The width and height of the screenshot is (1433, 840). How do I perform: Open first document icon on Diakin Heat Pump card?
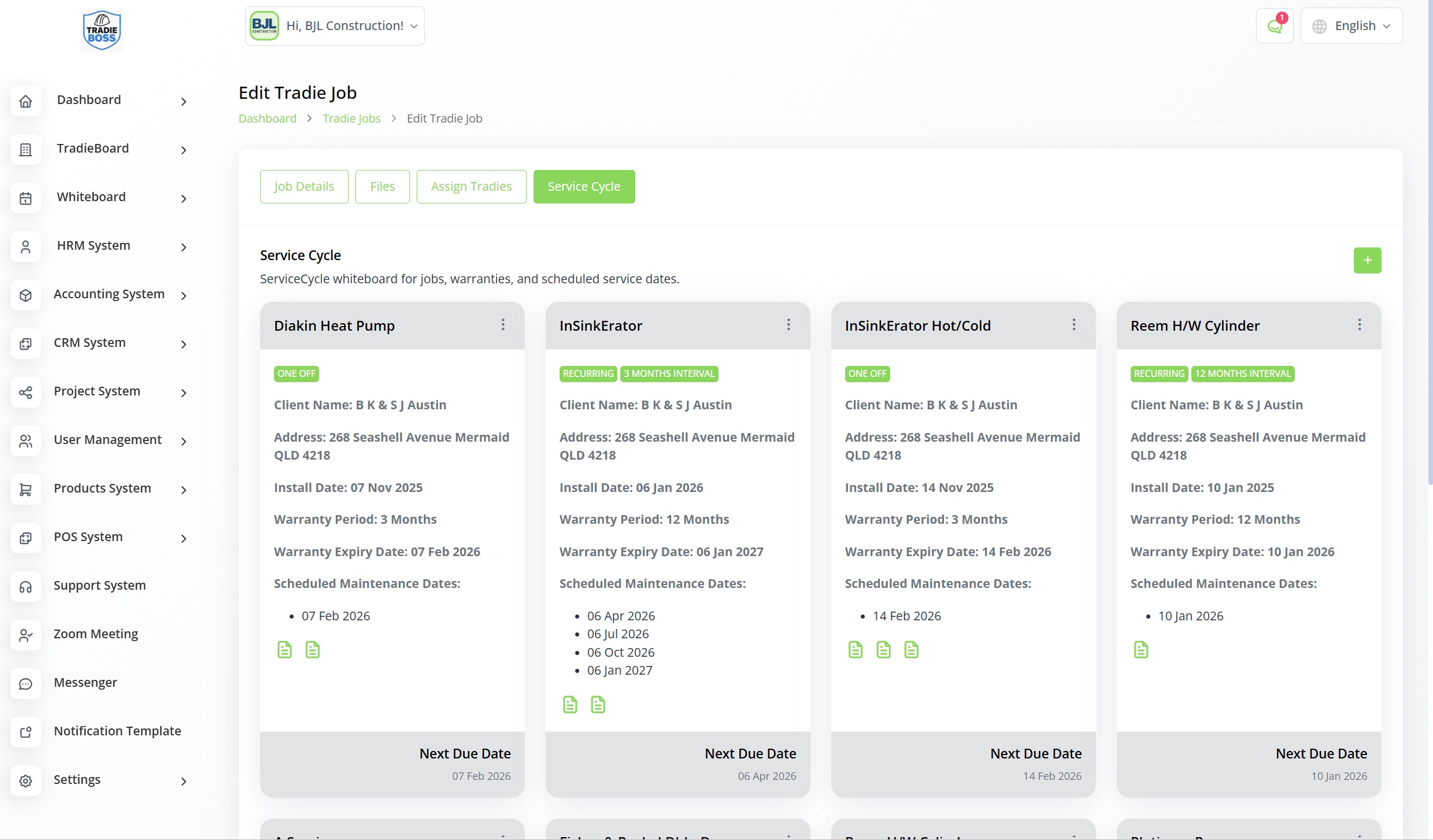(284, 650)
